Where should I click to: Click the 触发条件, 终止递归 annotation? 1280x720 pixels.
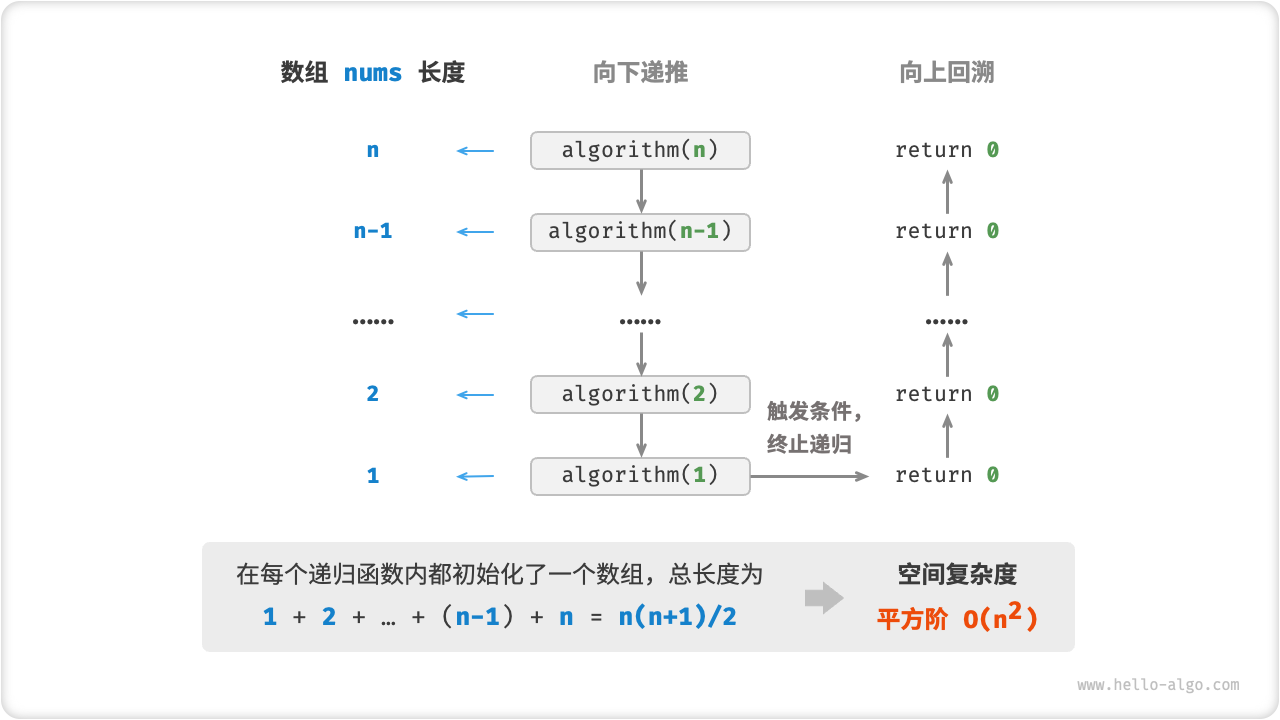point(814,428)
